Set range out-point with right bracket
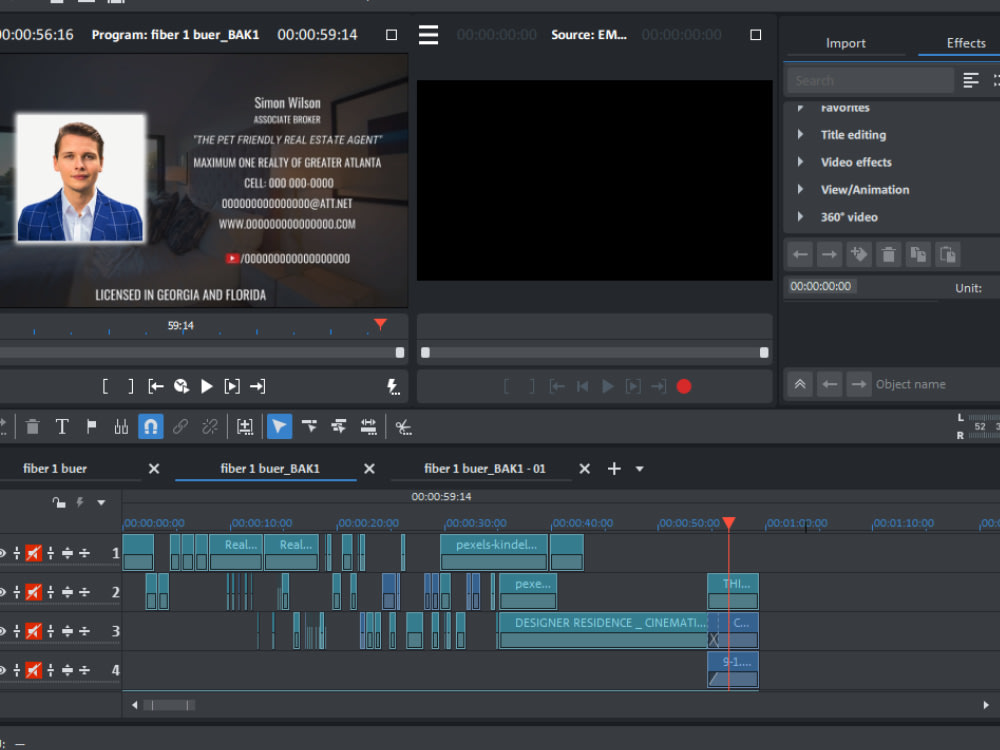Image resolution: width=1000 pixels, height=750 pixels. click(x=131, y=386)
